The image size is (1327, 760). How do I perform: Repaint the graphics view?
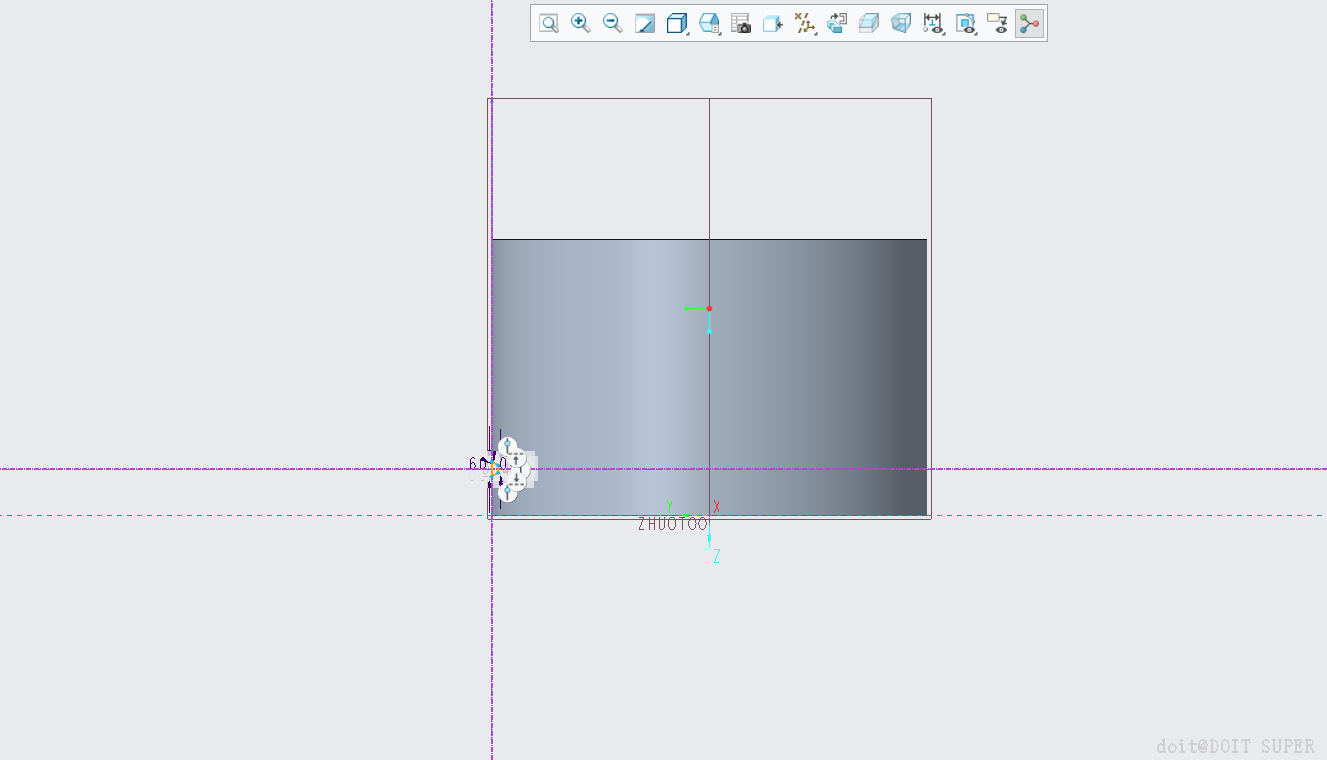pyautogui.click(x=645, y=23)
